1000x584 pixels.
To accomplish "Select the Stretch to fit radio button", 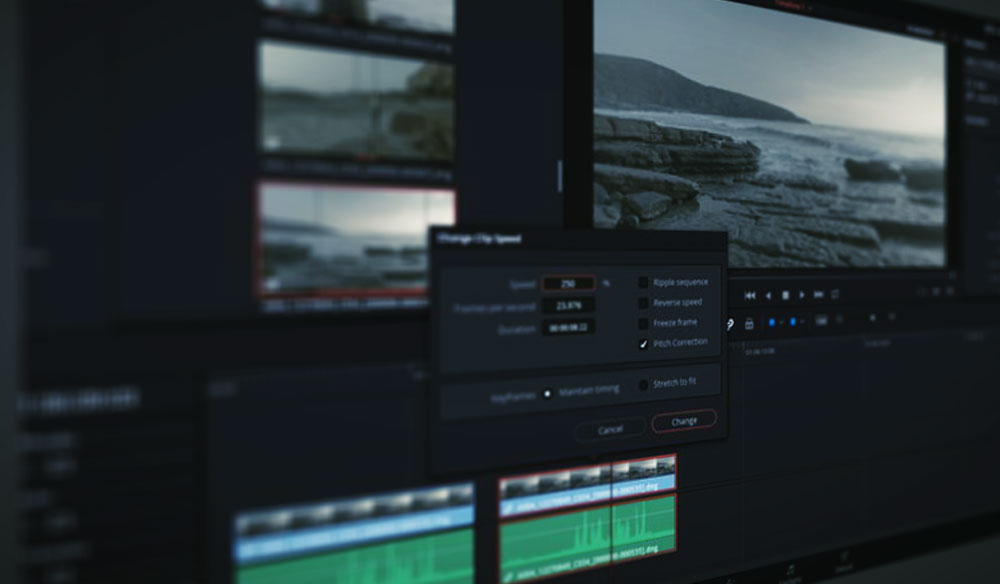I will (x=642, y=384).
